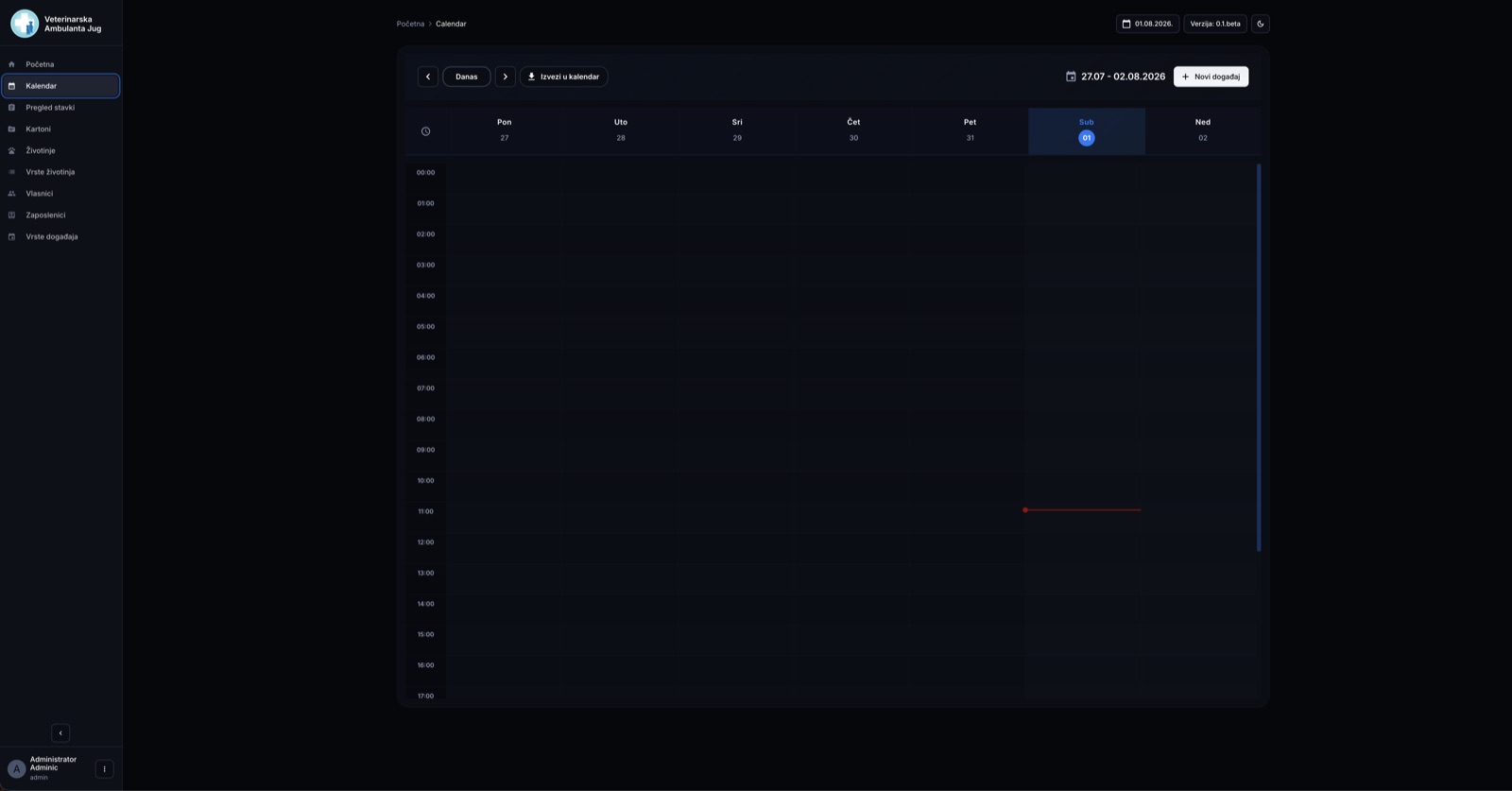1512x791 pixels.
Task: Go to the previous week
Action: [x=428, y=77]
